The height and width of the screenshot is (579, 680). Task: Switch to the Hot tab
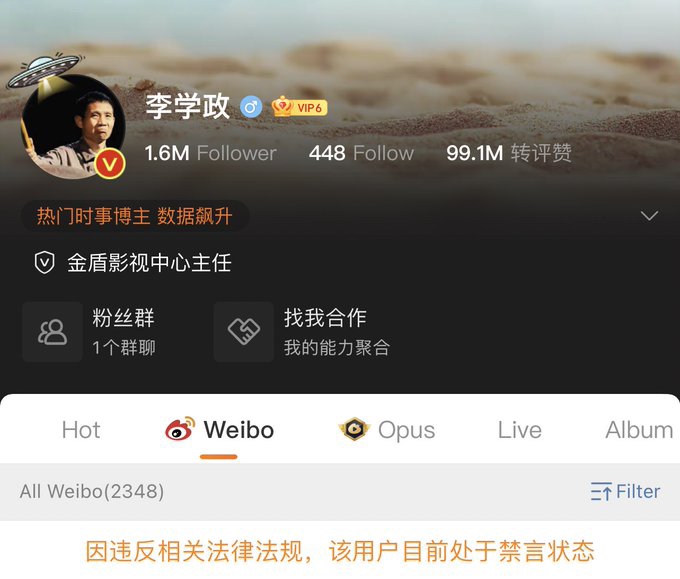[x=81, y=430]
